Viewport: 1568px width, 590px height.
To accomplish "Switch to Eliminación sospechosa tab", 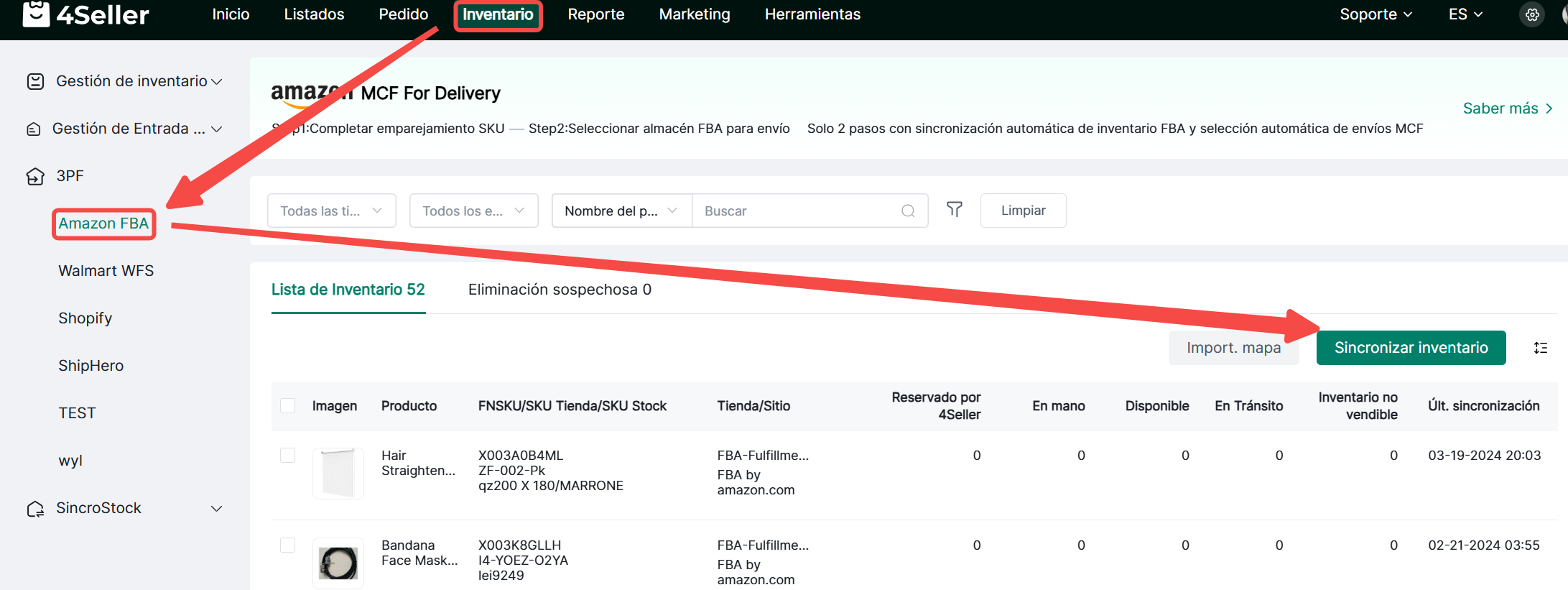I will pos(560,290).
